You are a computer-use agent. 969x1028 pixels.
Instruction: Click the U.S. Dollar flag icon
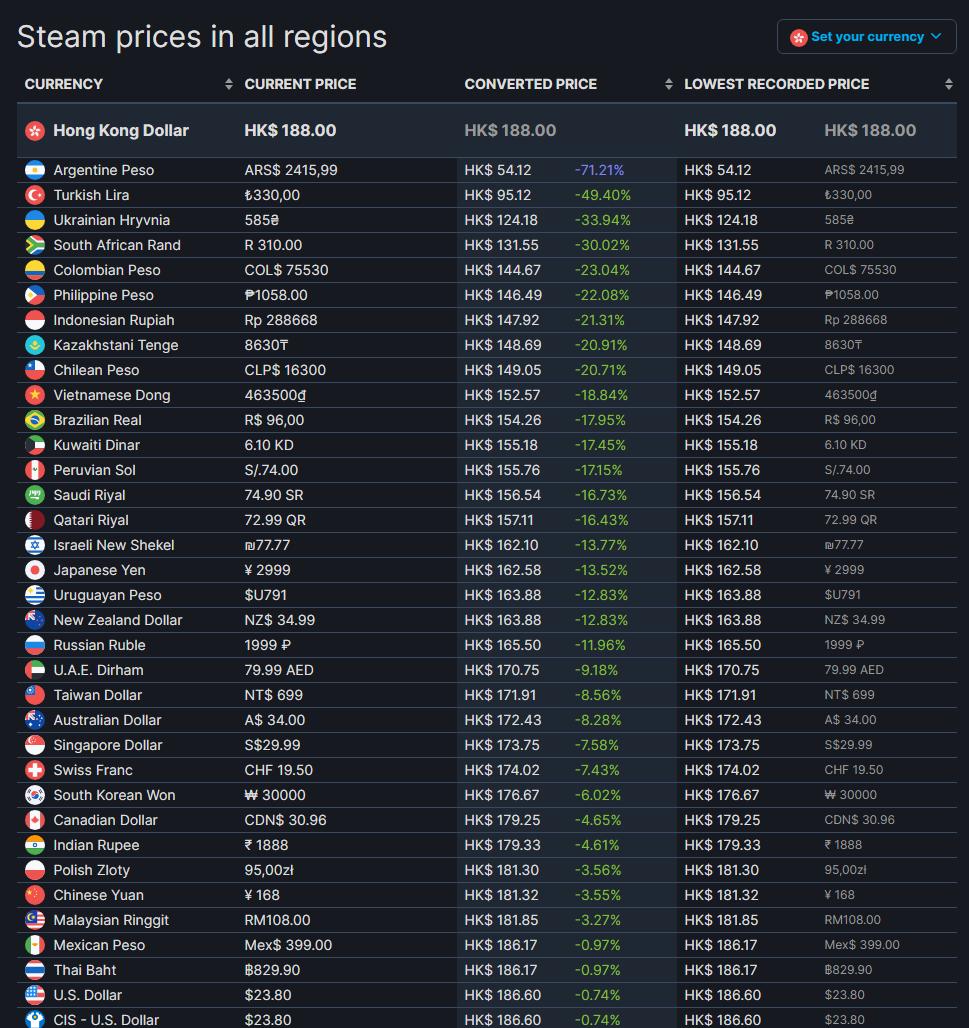tap(35, 995)
